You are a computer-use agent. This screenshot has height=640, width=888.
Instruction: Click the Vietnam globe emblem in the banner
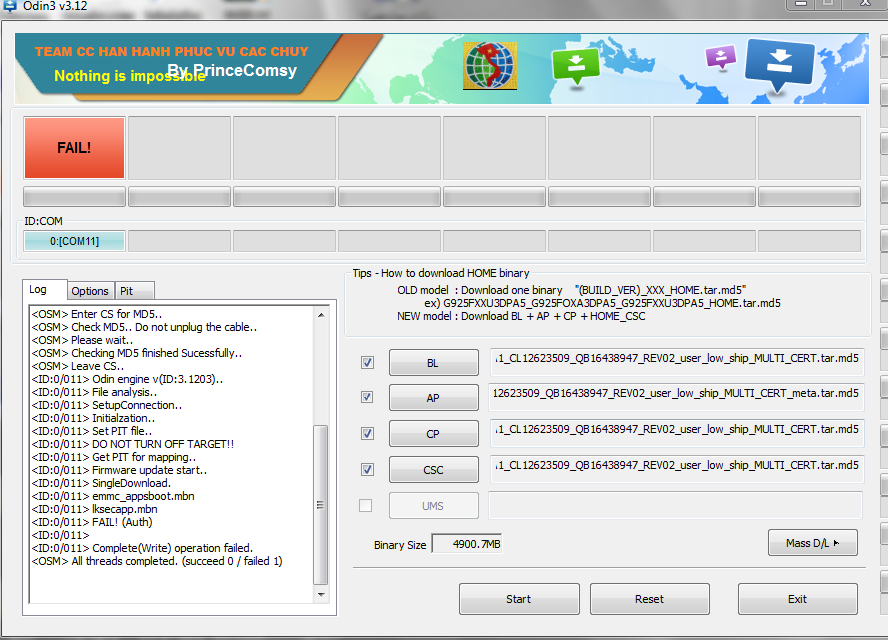pyautogui.click(x=490, y=66)
